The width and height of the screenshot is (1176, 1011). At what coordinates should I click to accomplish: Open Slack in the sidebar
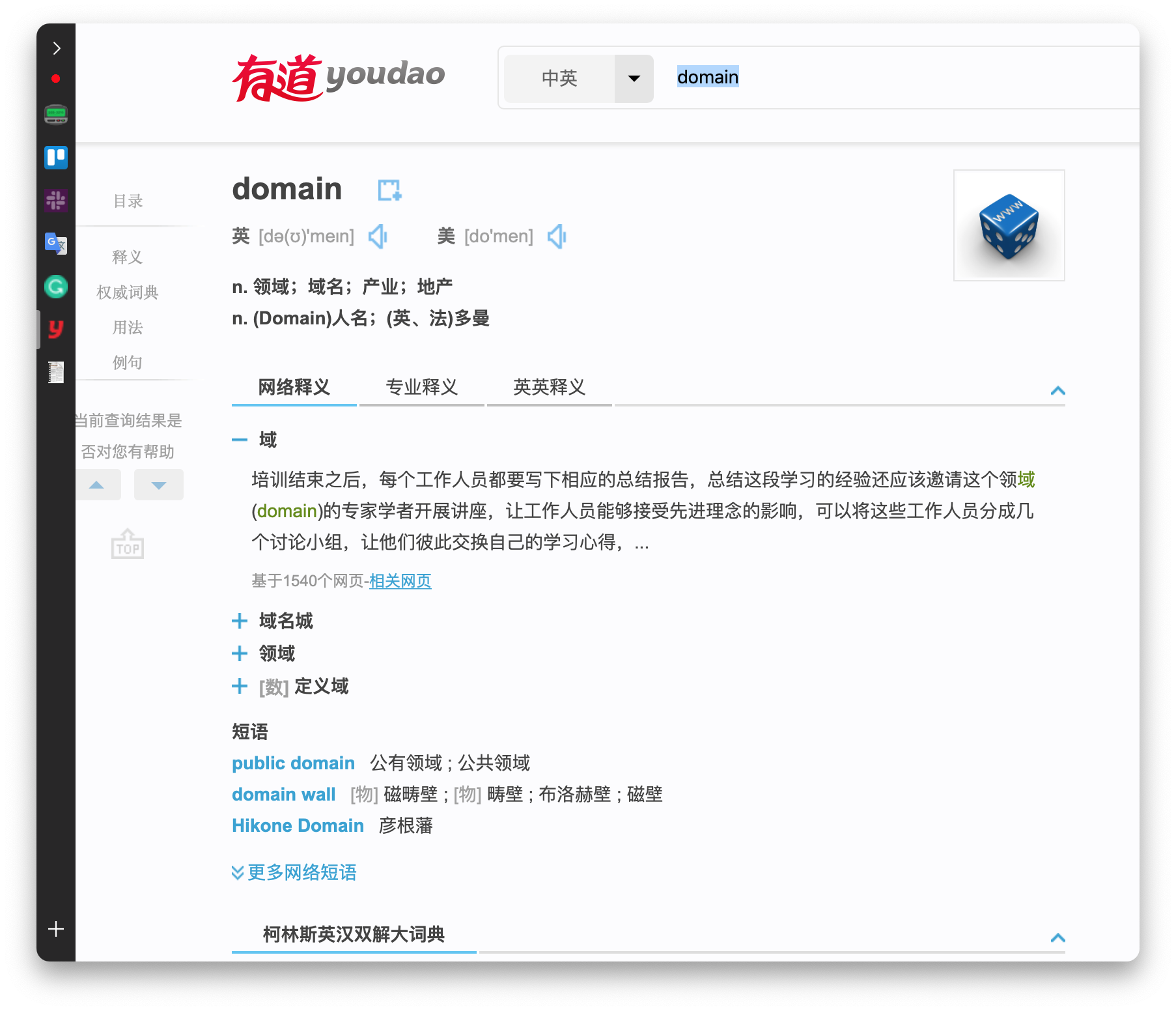56,201
